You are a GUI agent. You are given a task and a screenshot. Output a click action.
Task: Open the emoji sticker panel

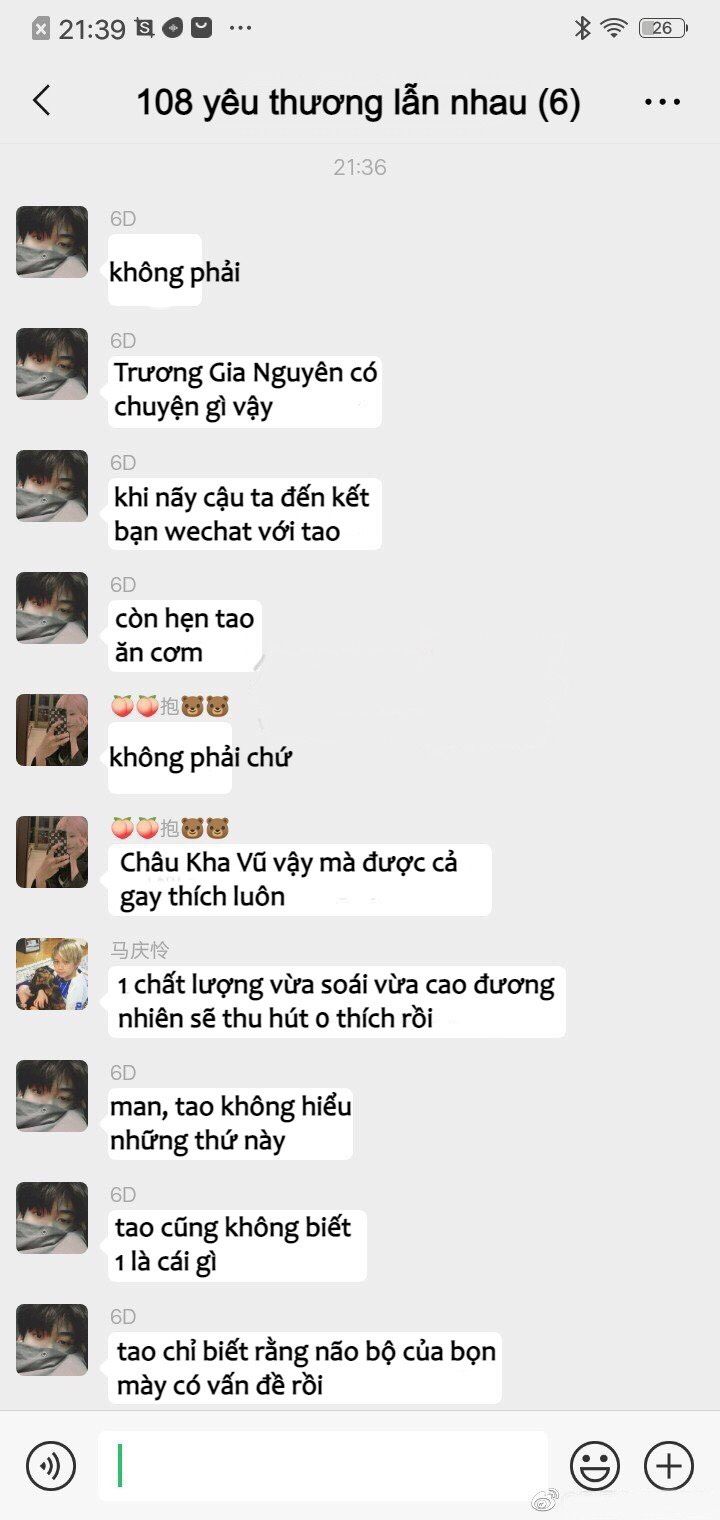click(595, 1467)
